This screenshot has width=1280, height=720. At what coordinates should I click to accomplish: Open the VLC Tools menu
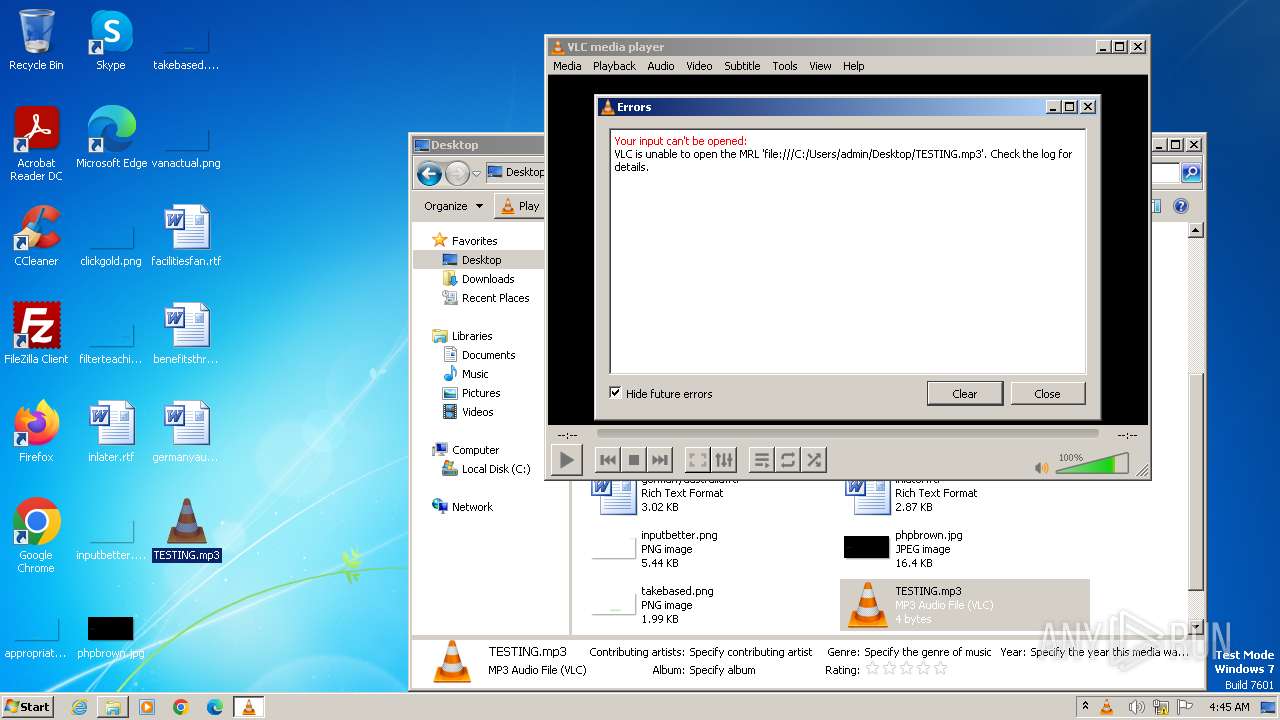coord(785,66)
